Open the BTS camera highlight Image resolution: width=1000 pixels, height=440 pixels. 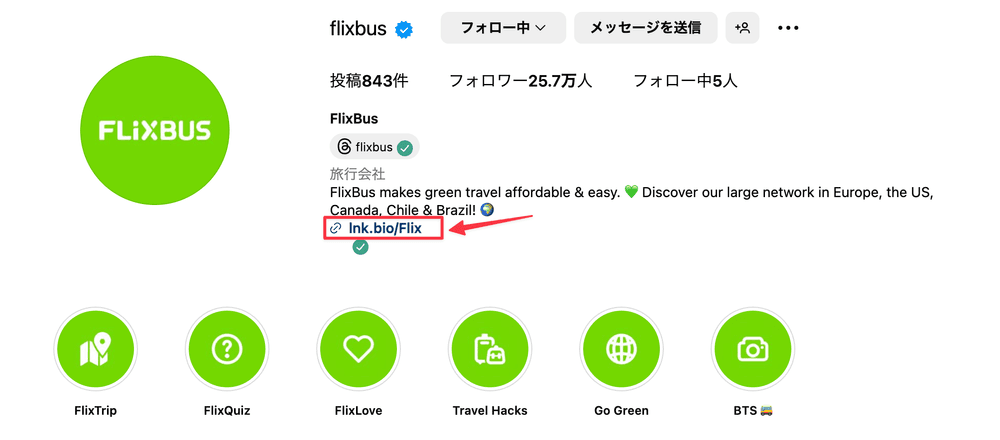click(x=752, y=349)
